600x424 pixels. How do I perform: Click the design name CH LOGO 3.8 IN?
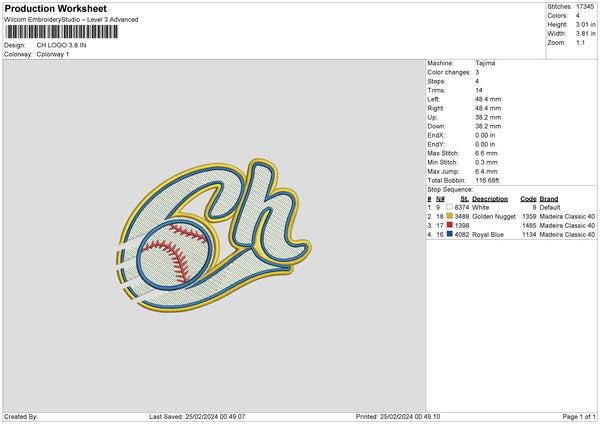(61, 45)
